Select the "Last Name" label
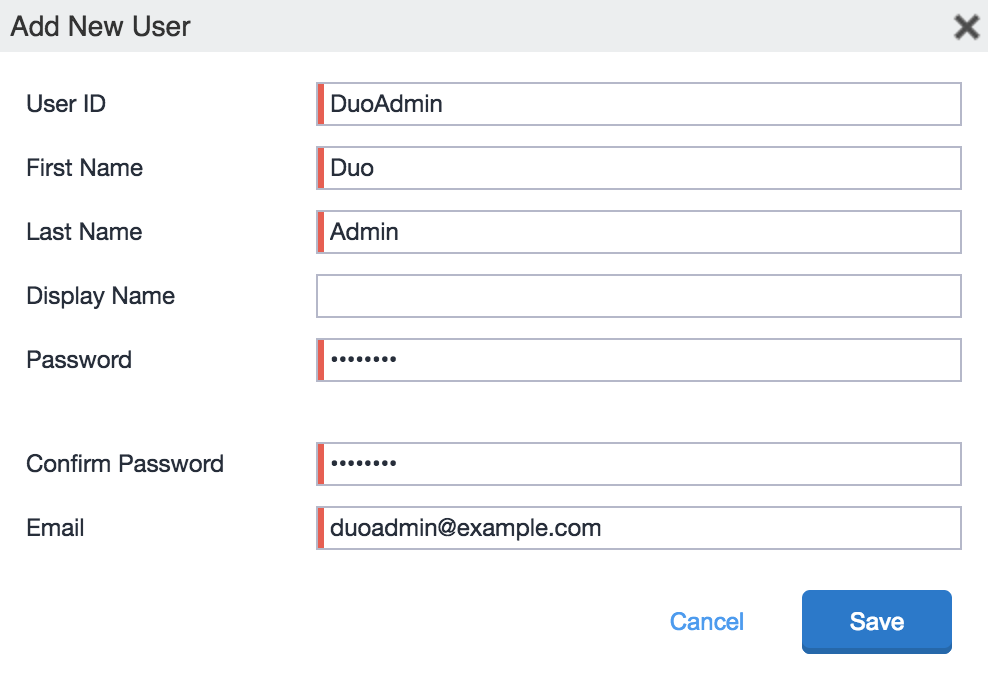The width and height of the screenshot is (988, 700). coord(84,232)
